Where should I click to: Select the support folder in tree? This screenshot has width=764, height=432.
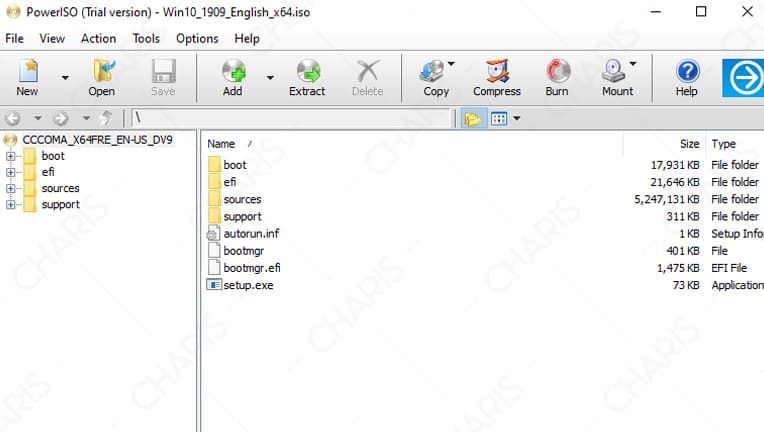(60, 205)
